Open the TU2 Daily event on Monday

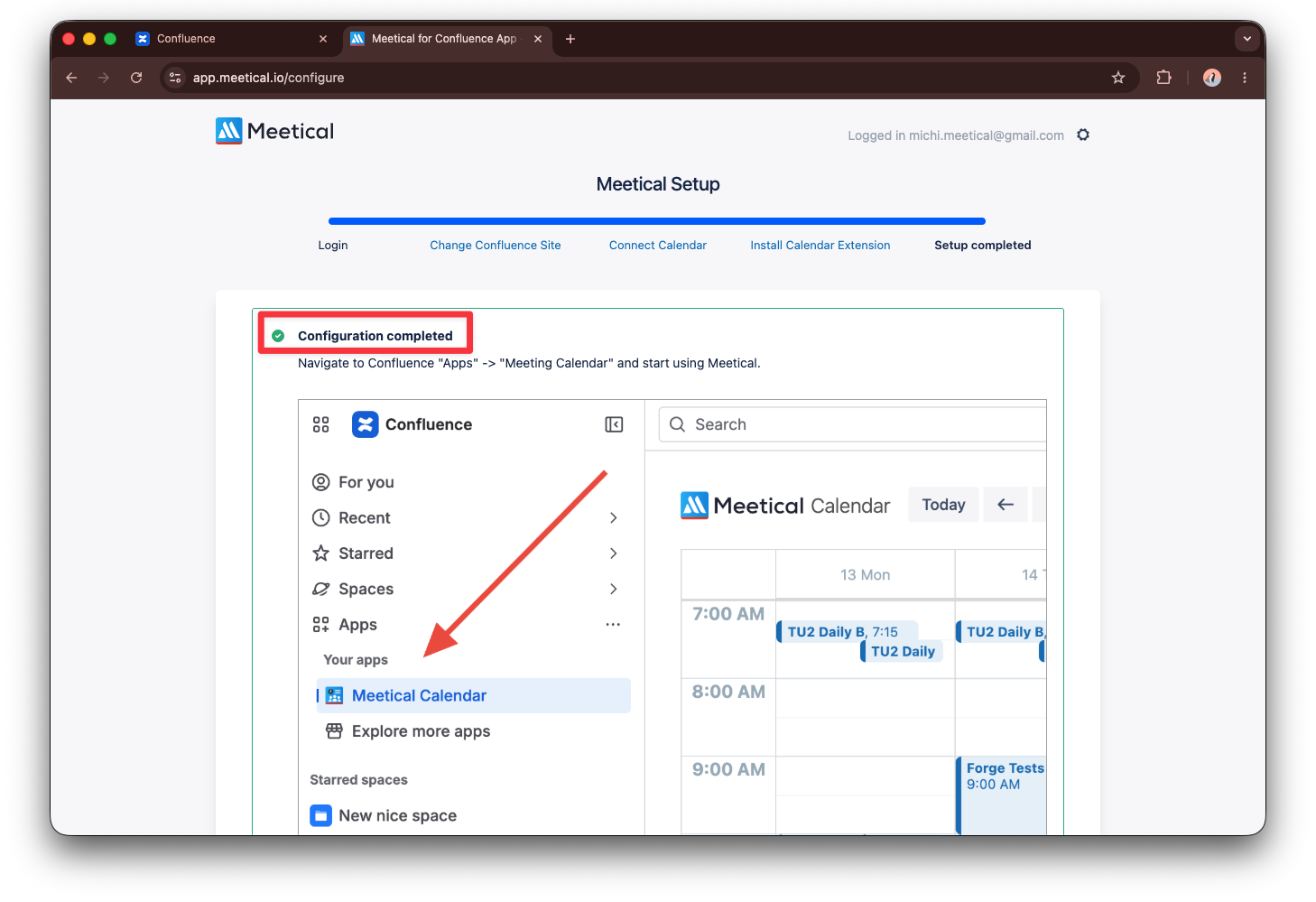[902, 652]
